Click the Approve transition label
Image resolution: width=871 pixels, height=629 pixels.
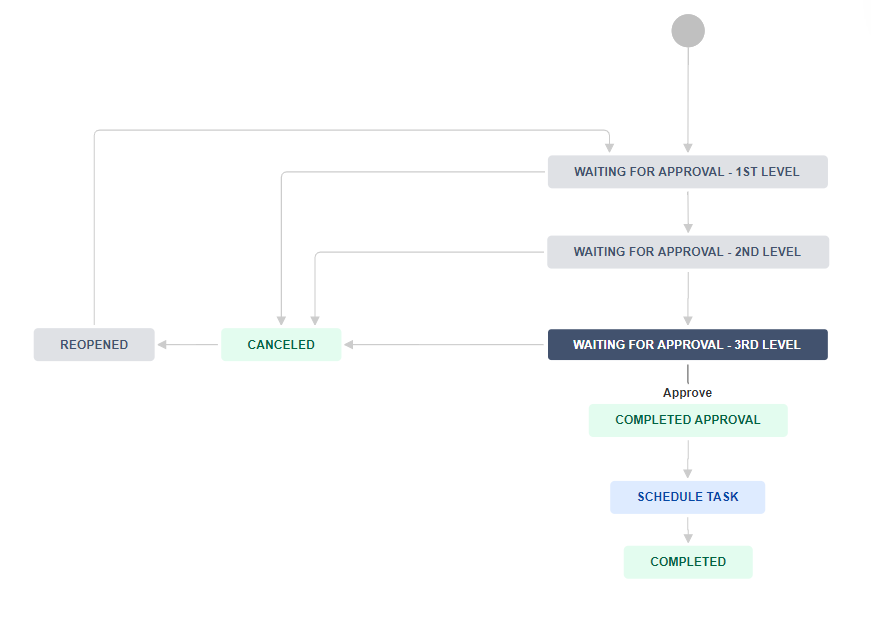coord(687,392)
